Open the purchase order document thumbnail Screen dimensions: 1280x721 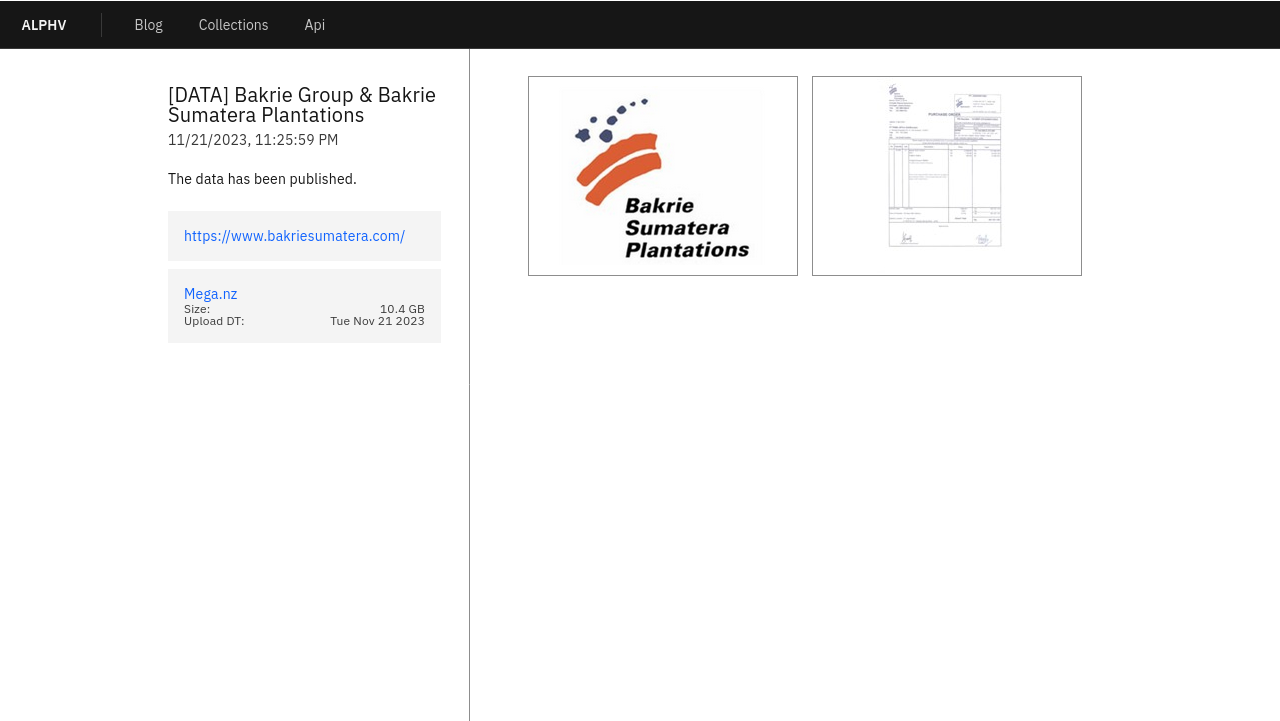point(947,176)
